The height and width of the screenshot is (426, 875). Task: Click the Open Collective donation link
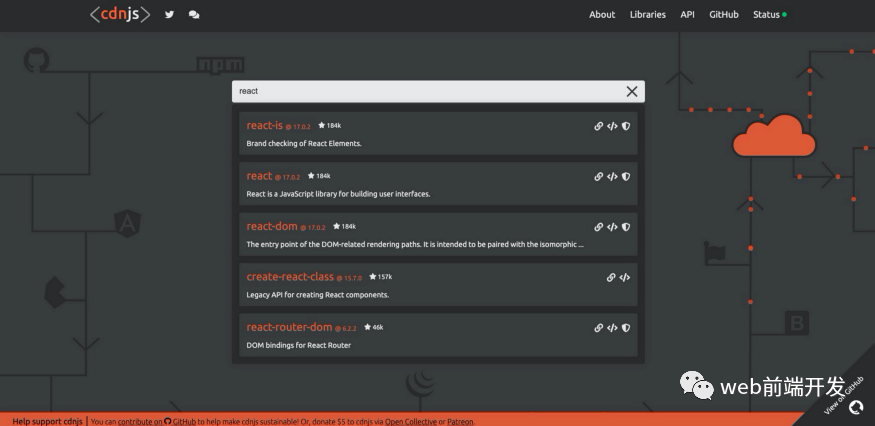tap(411, 422)
